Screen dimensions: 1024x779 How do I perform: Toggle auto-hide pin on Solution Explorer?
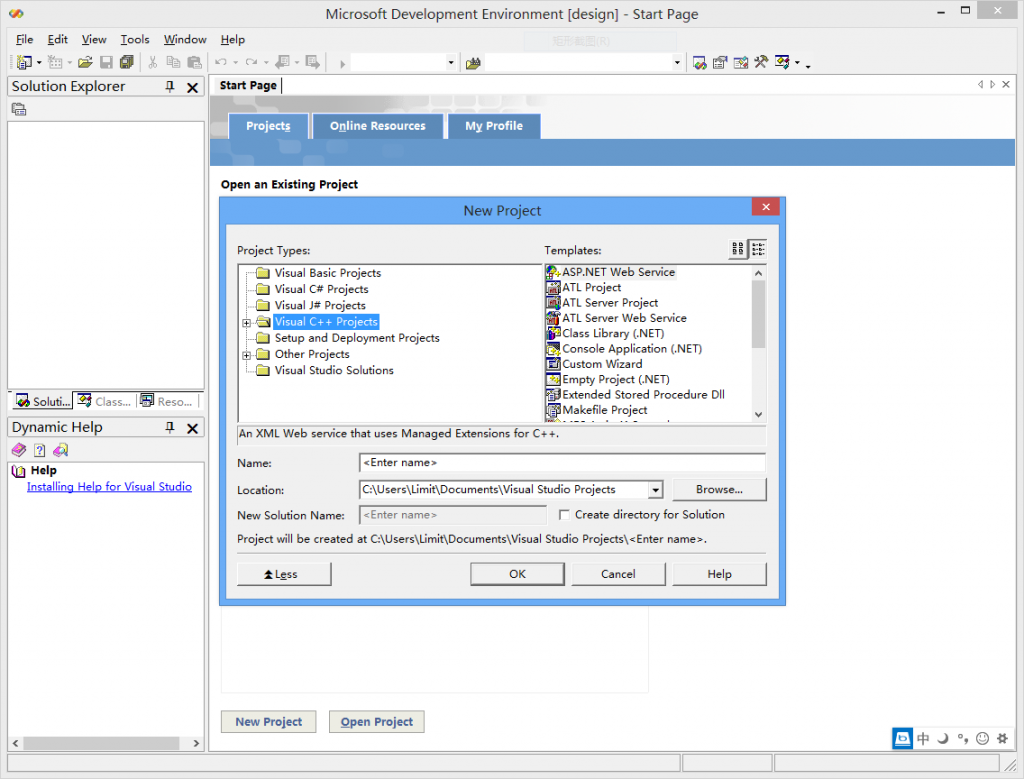click(168, 86)
